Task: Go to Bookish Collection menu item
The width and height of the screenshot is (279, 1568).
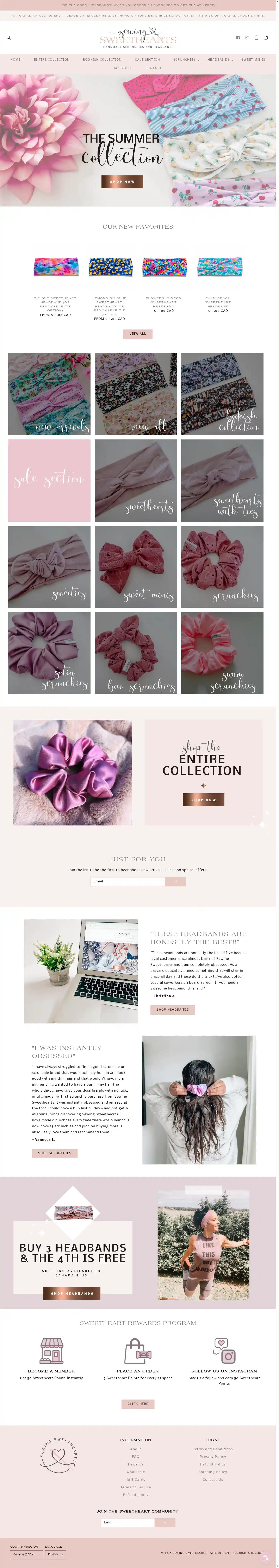Action: click(102, 60)
